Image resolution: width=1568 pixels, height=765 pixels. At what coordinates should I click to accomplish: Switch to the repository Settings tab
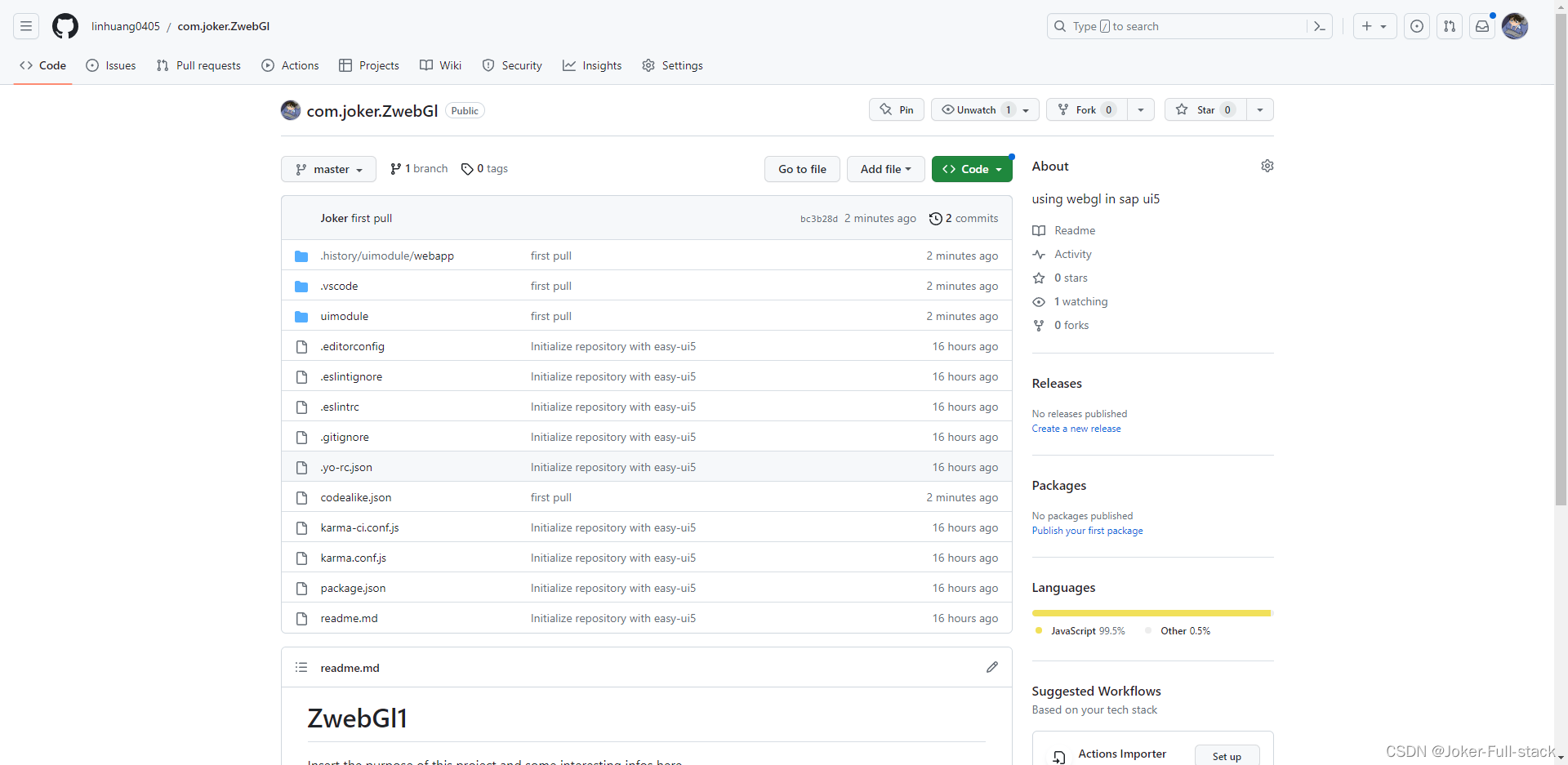tap(672, 65)
